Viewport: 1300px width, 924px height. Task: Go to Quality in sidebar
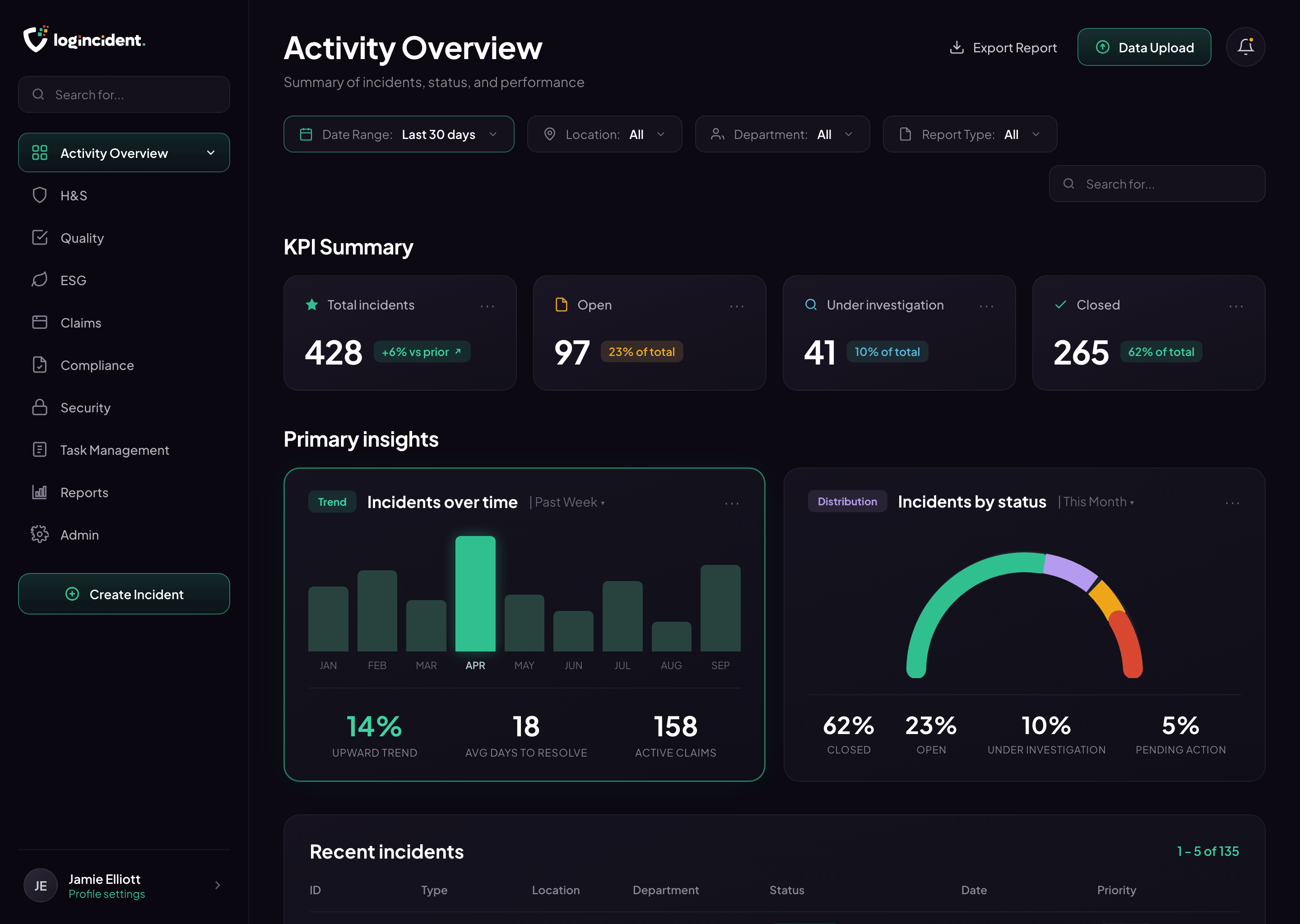point(124,238)
